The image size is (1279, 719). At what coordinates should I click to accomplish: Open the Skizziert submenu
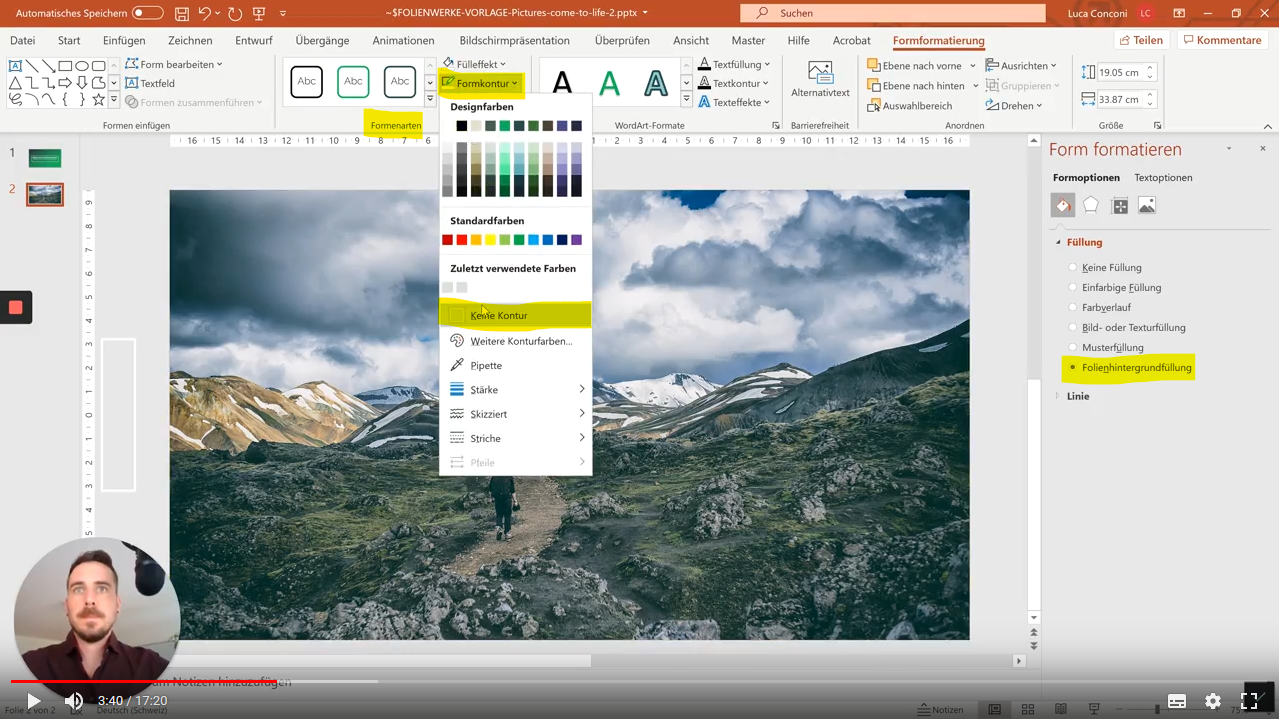pyautogui.click(x=516, y=413)
